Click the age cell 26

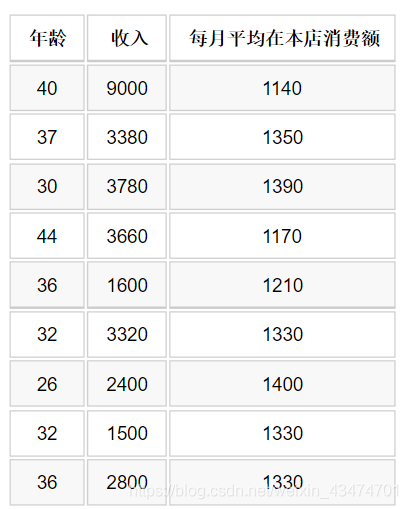(47, 384)
